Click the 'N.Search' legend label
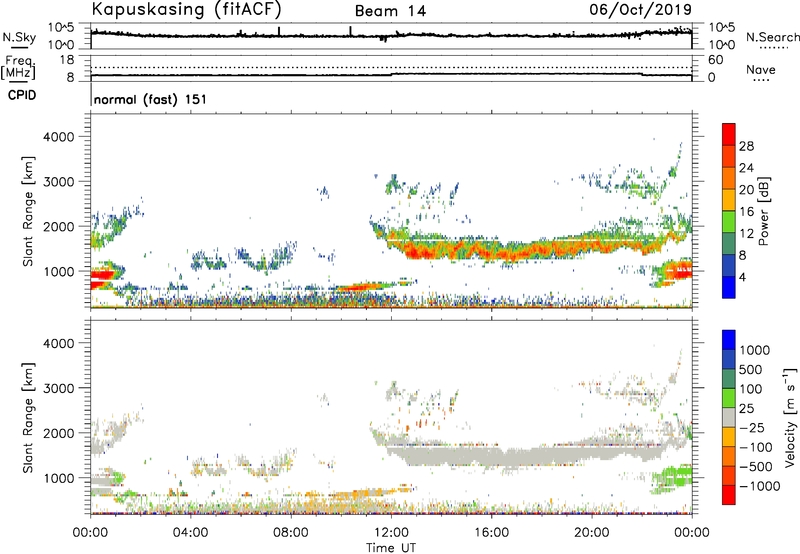 click(772, 37)
